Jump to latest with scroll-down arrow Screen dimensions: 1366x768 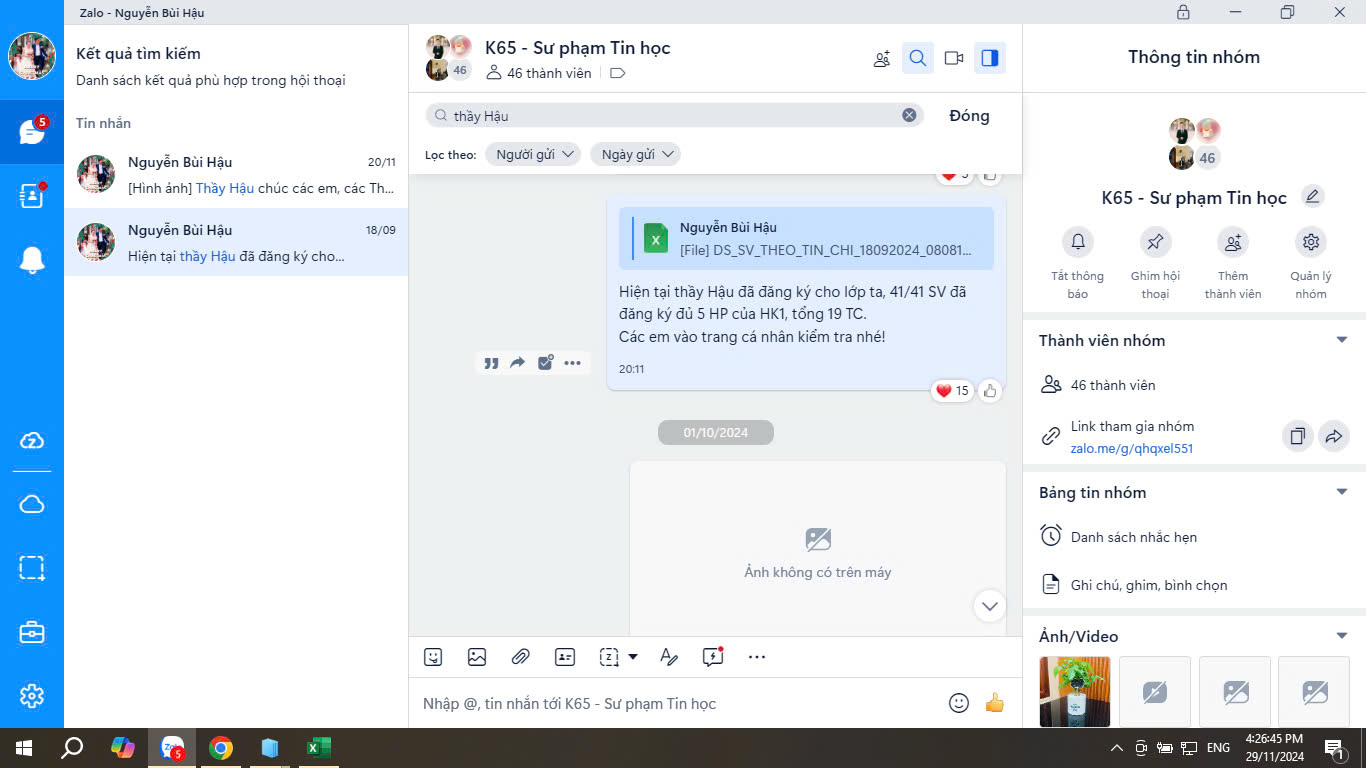[990, 606]
